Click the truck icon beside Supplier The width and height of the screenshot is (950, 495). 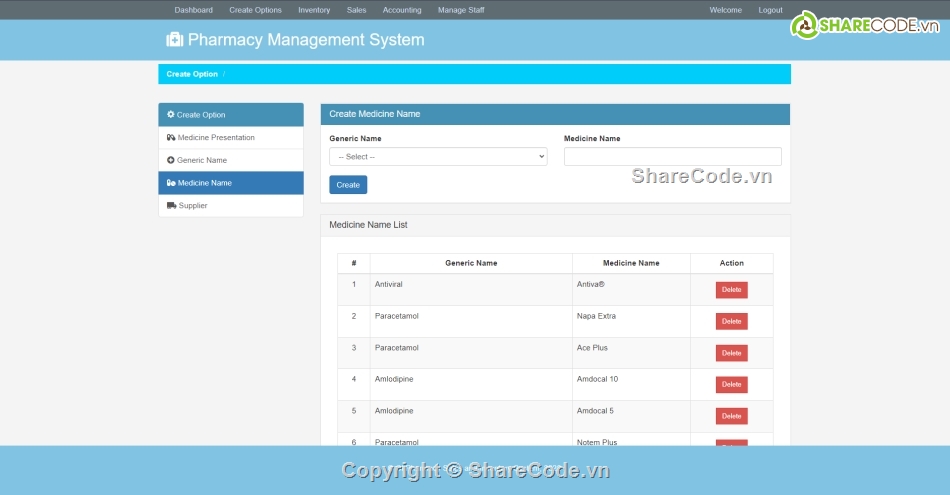(171, 206)
